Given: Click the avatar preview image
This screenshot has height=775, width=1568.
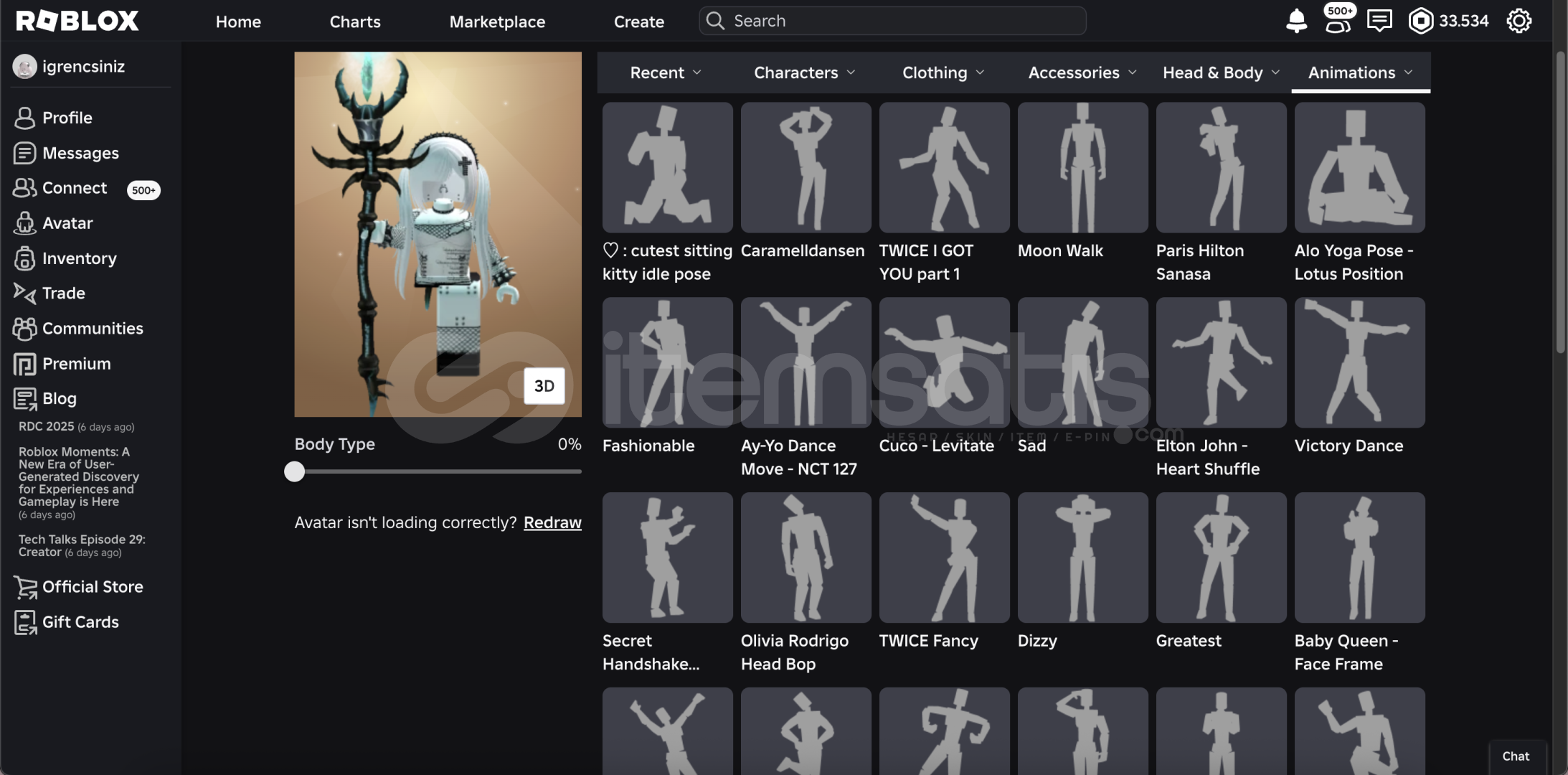Looking at the screenshot, I should coord(438,234).
